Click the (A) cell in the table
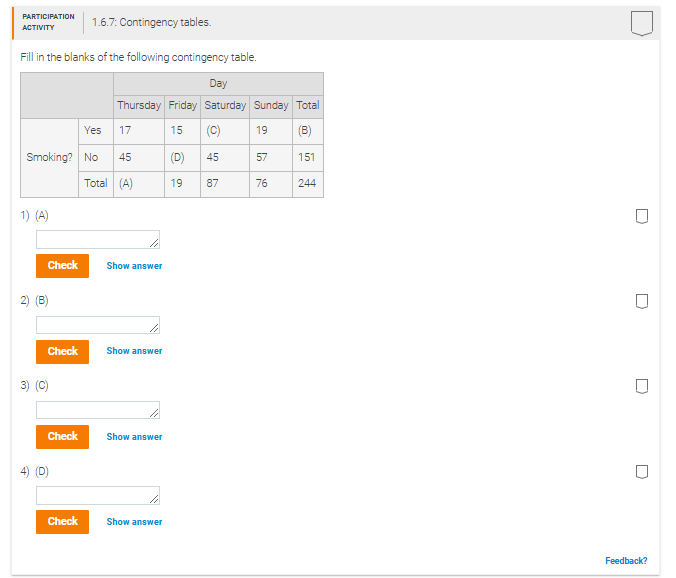The width and height of the screenshot is (676, 578). 139,184
